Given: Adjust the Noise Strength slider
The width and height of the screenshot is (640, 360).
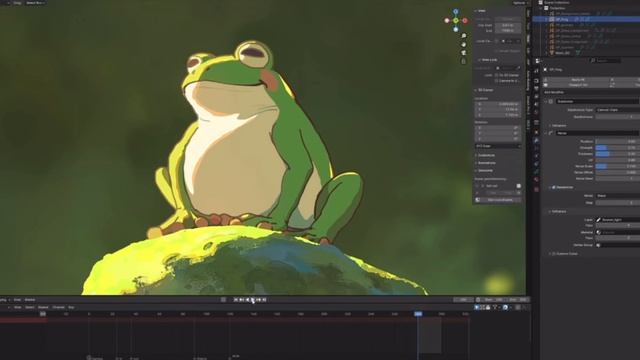Looking at the screenshot, I should point(618,148).
